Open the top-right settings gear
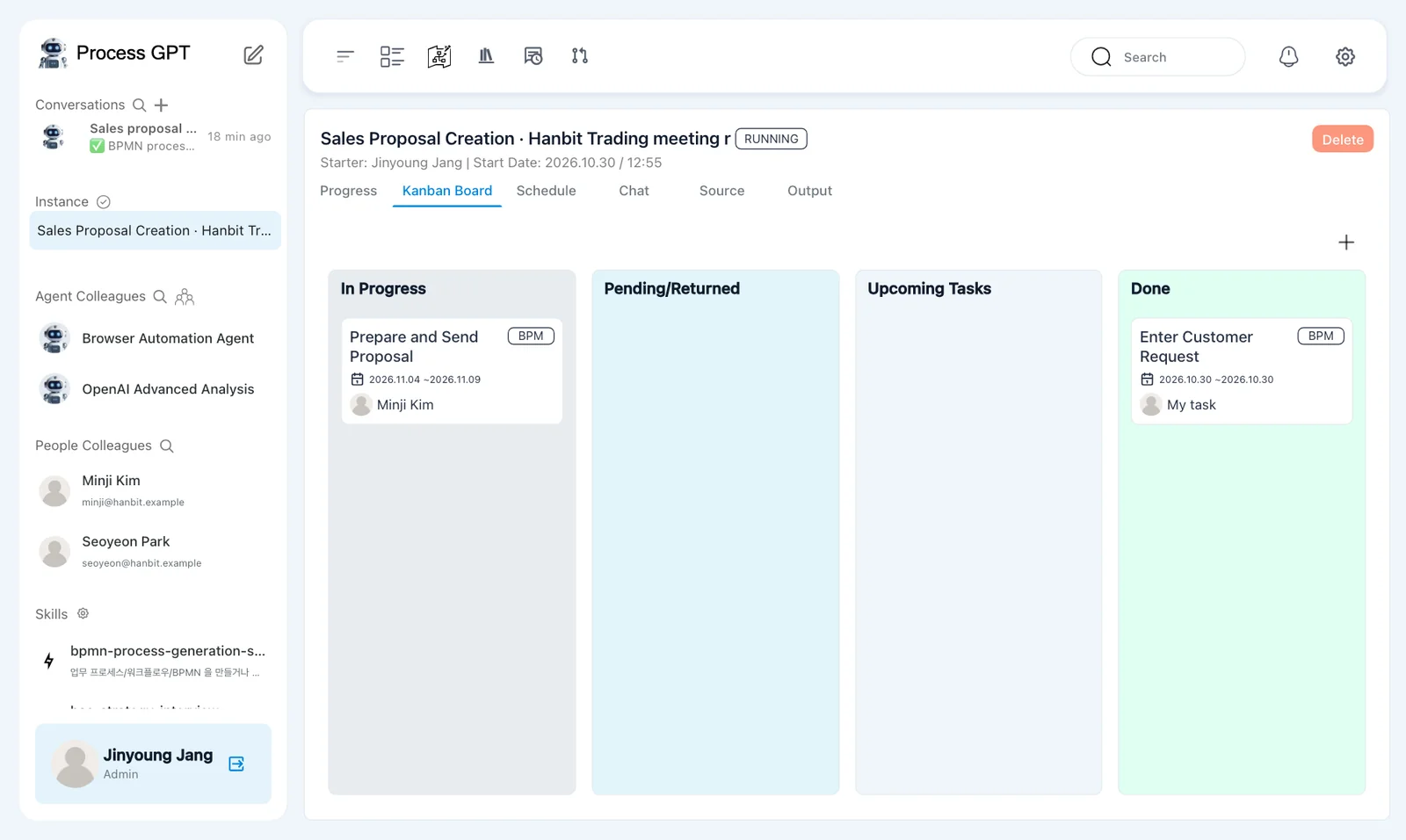Viewport: 1406px width, 840px height. pos(1345,56)
